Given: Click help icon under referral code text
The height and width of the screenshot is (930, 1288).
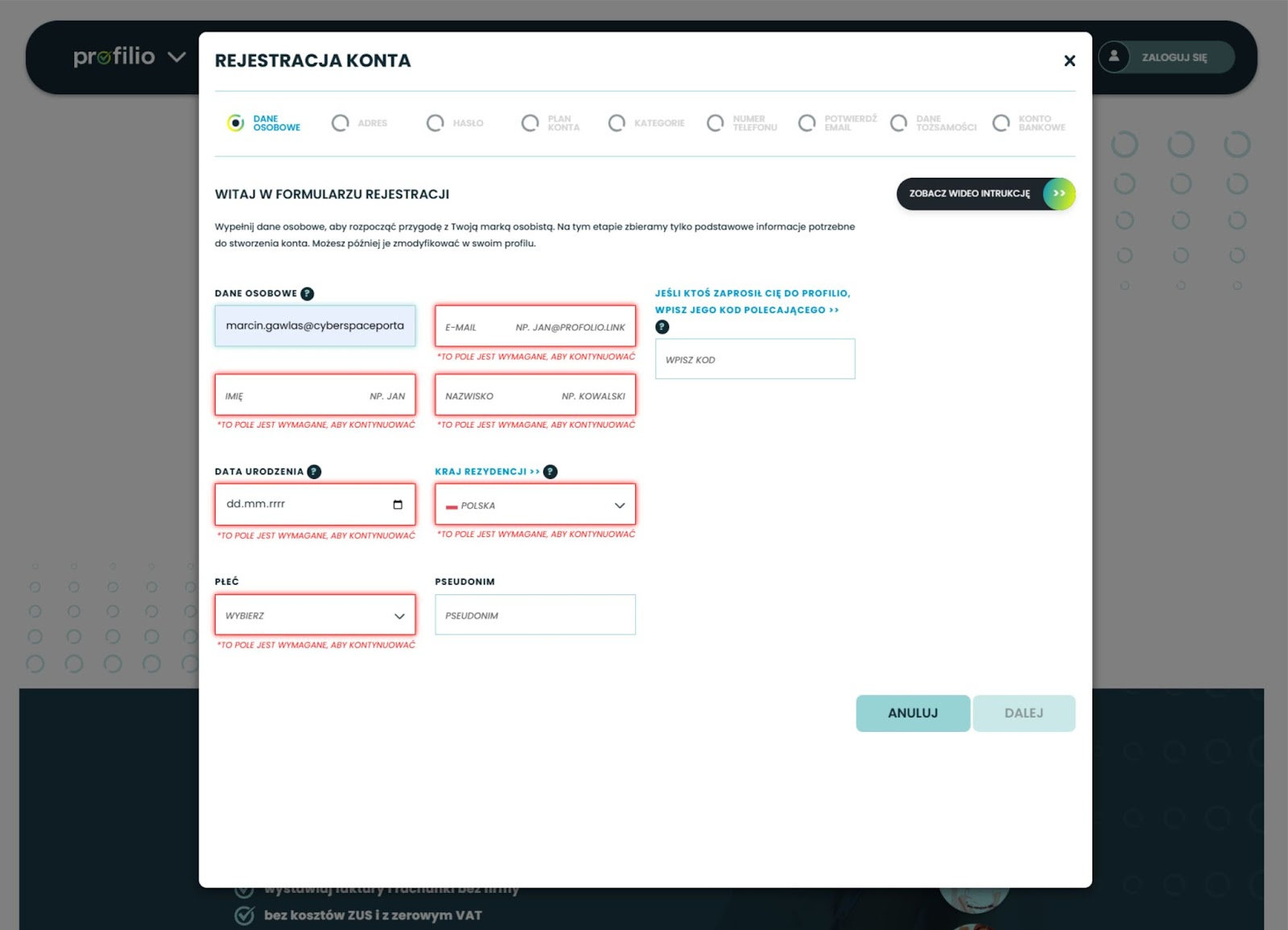Looking at the screenshot, I should coord(662,327).
